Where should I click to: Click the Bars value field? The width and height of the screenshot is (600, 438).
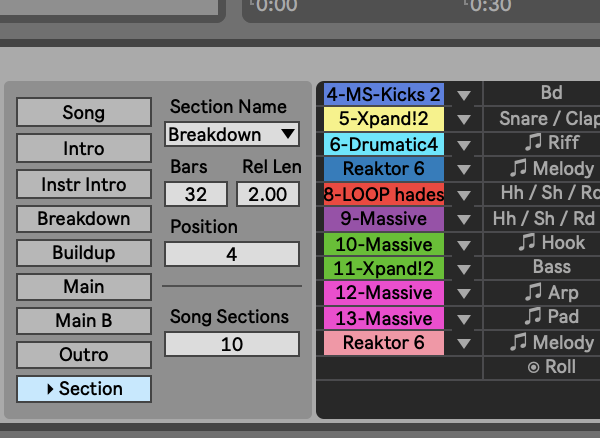[x=196, y=194]
